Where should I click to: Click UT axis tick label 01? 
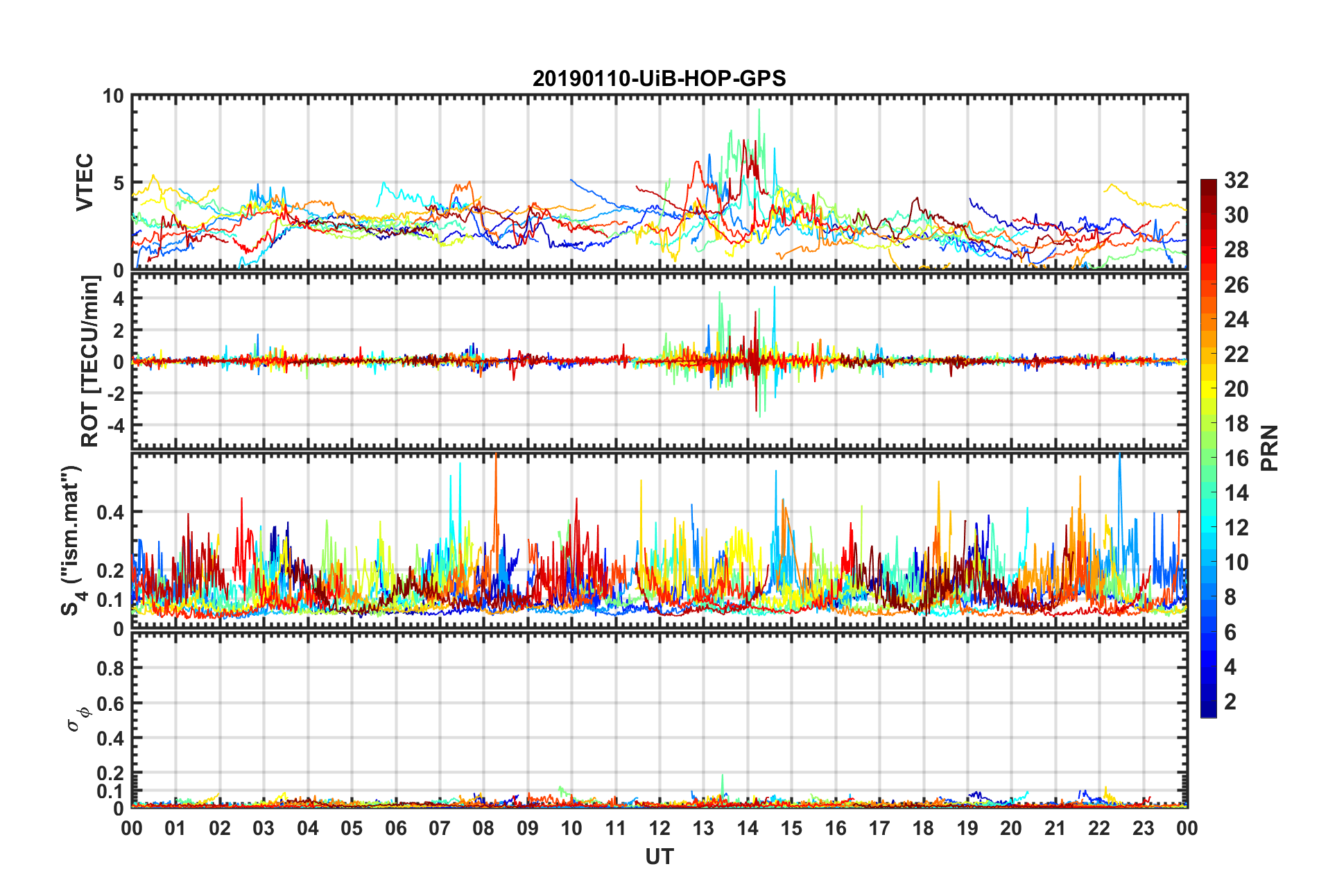tap(175, 828)
